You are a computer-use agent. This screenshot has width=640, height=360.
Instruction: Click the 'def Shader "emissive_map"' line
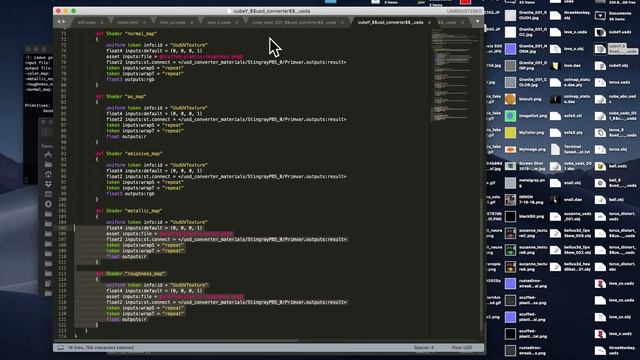pyautogui.click(x=129, y=153)
